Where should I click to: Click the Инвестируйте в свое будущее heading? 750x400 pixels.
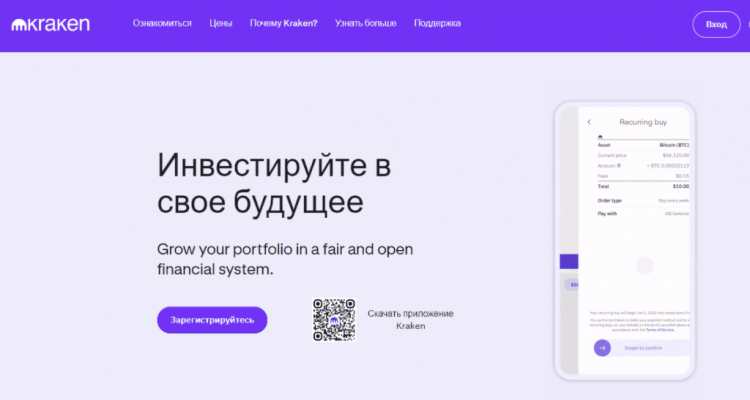pyautogui.click(x=274, y=183)
